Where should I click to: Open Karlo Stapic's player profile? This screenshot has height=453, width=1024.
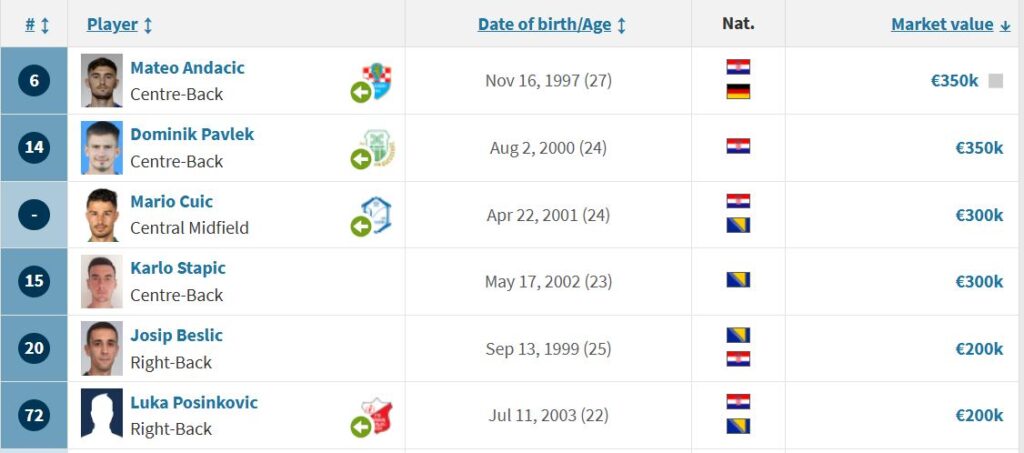click(x=178, y=268)
